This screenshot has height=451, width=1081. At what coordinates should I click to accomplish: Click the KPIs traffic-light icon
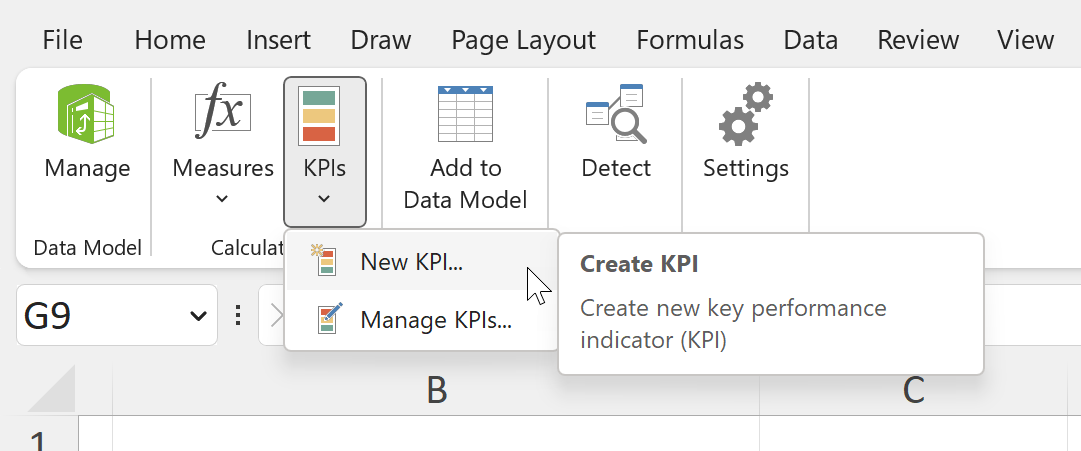click(324, 114)
